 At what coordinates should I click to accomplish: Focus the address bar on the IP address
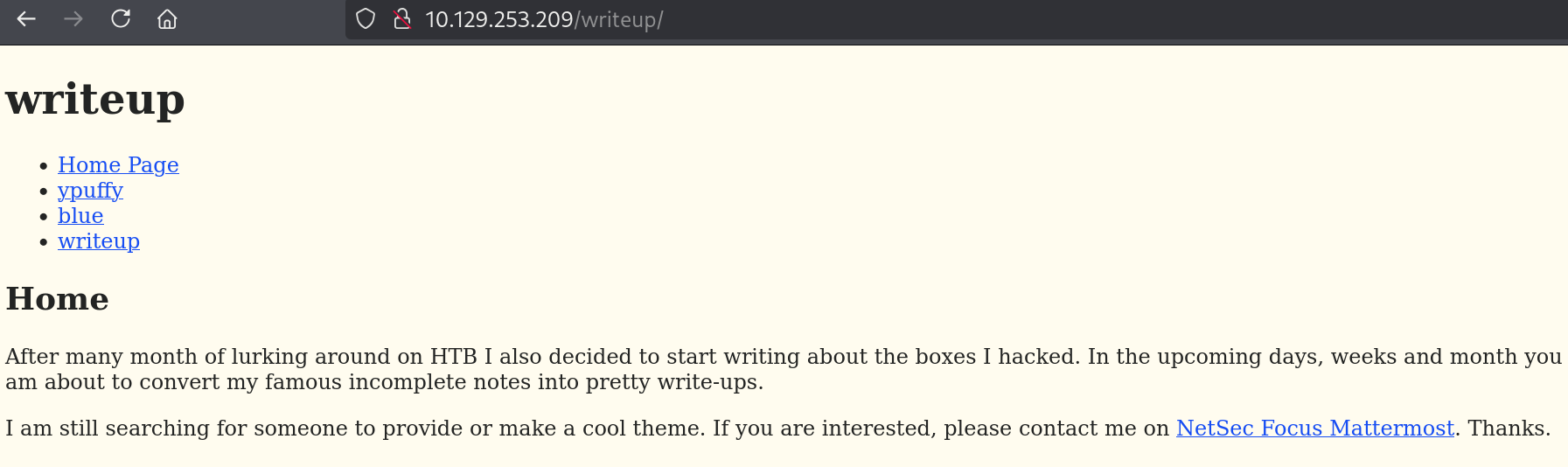(498, 19)
